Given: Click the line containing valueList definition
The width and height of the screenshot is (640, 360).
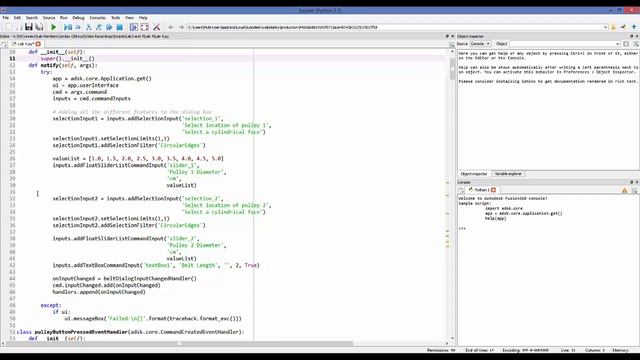Looking at the screenshot, I should [138, 158].
